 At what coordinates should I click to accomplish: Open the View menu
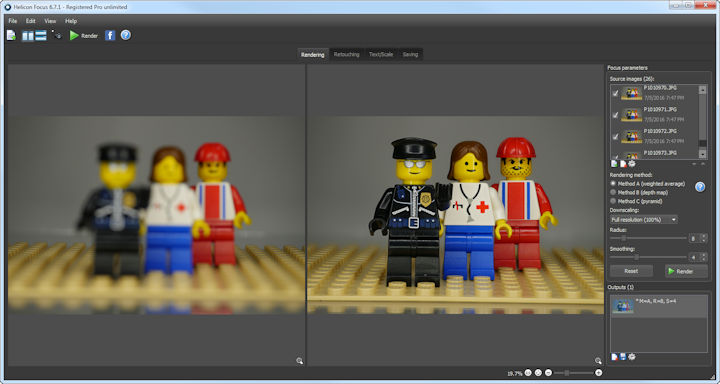tap(50, 21)
